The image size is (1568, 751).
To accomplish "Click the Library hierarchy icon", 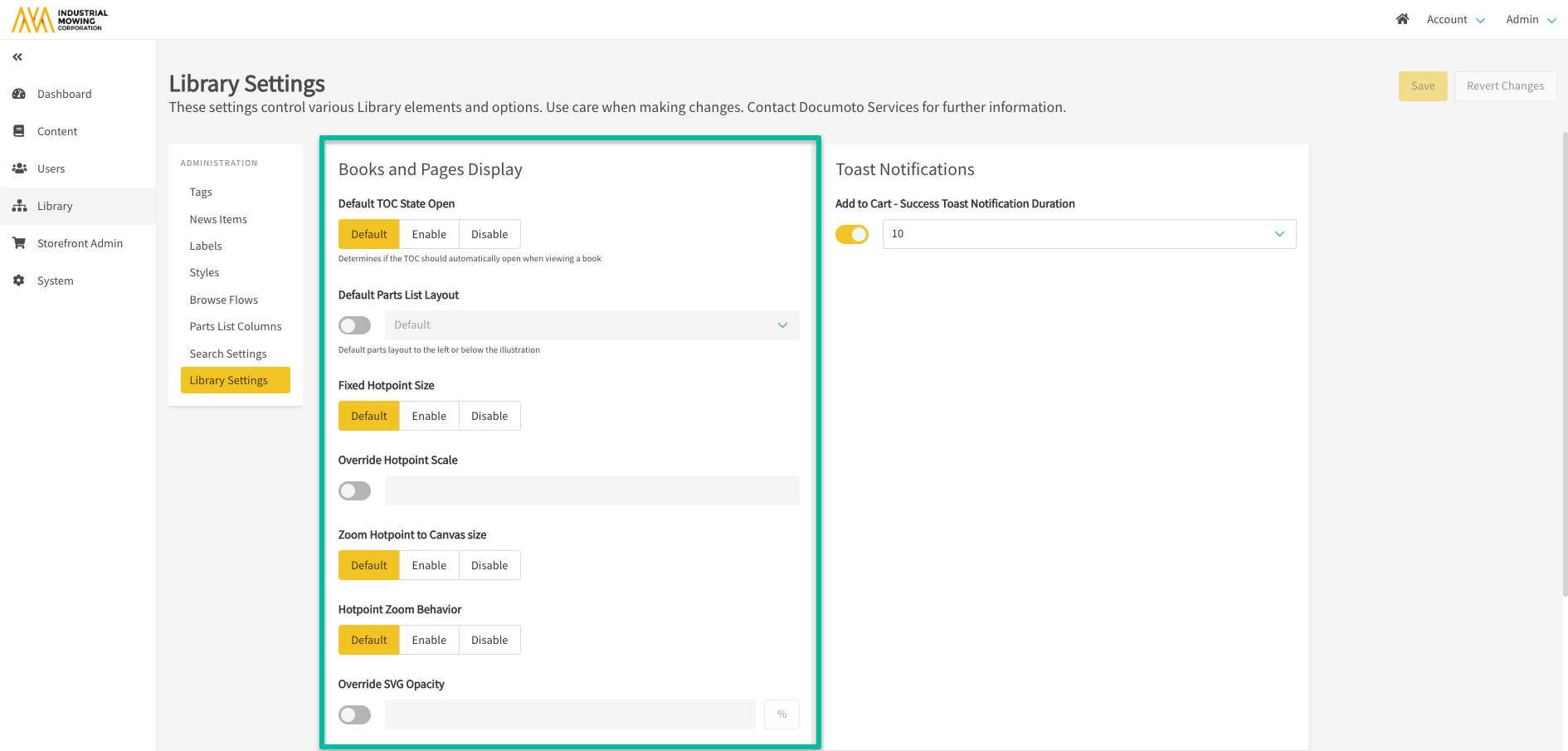I will pyautogui.click(x=19, y=206).
